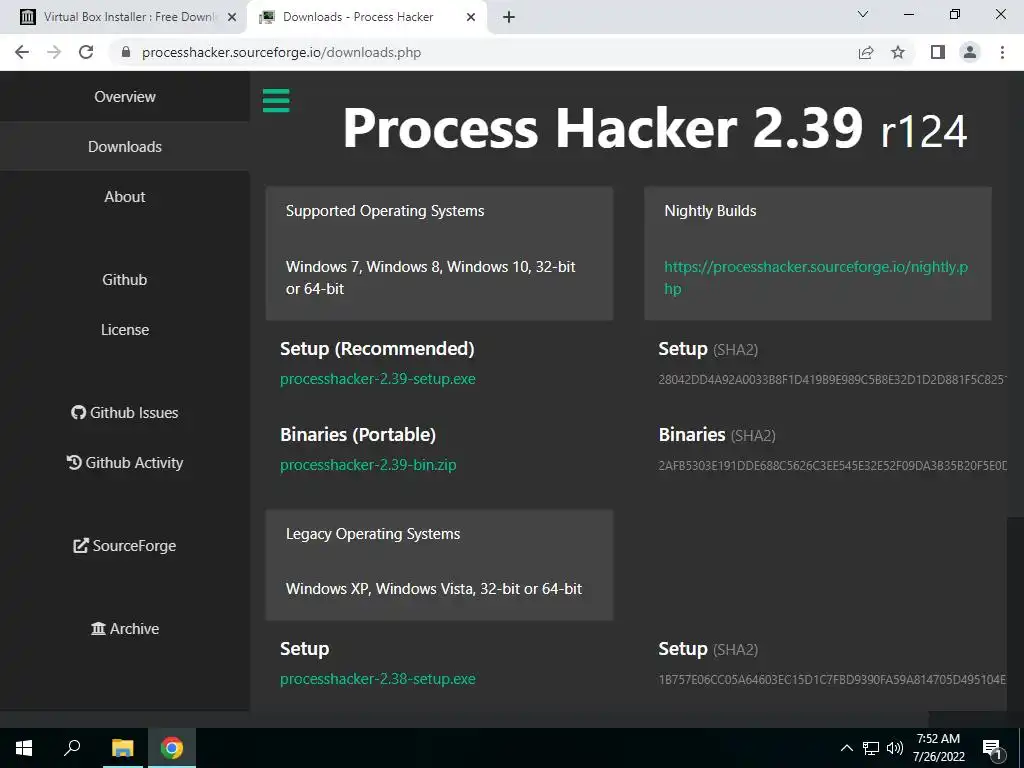Open Archive sidebar link

125,628
